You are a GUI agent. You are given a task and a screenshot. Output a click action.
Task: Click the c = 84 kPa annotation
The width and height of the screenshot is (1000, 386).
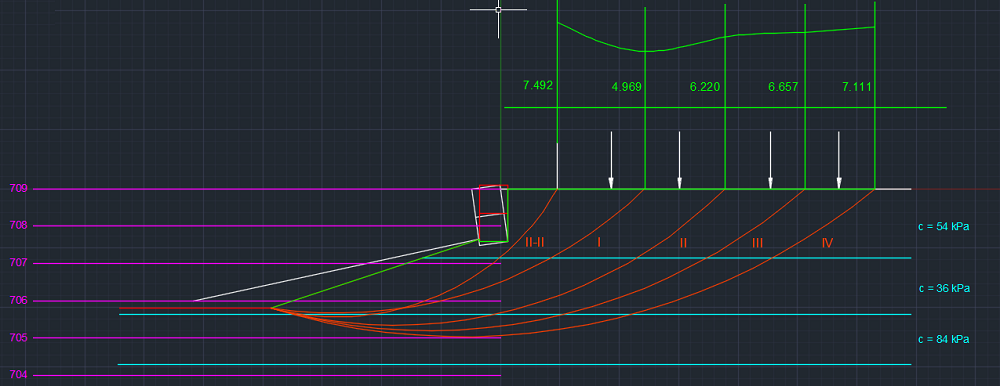[944, 339]
